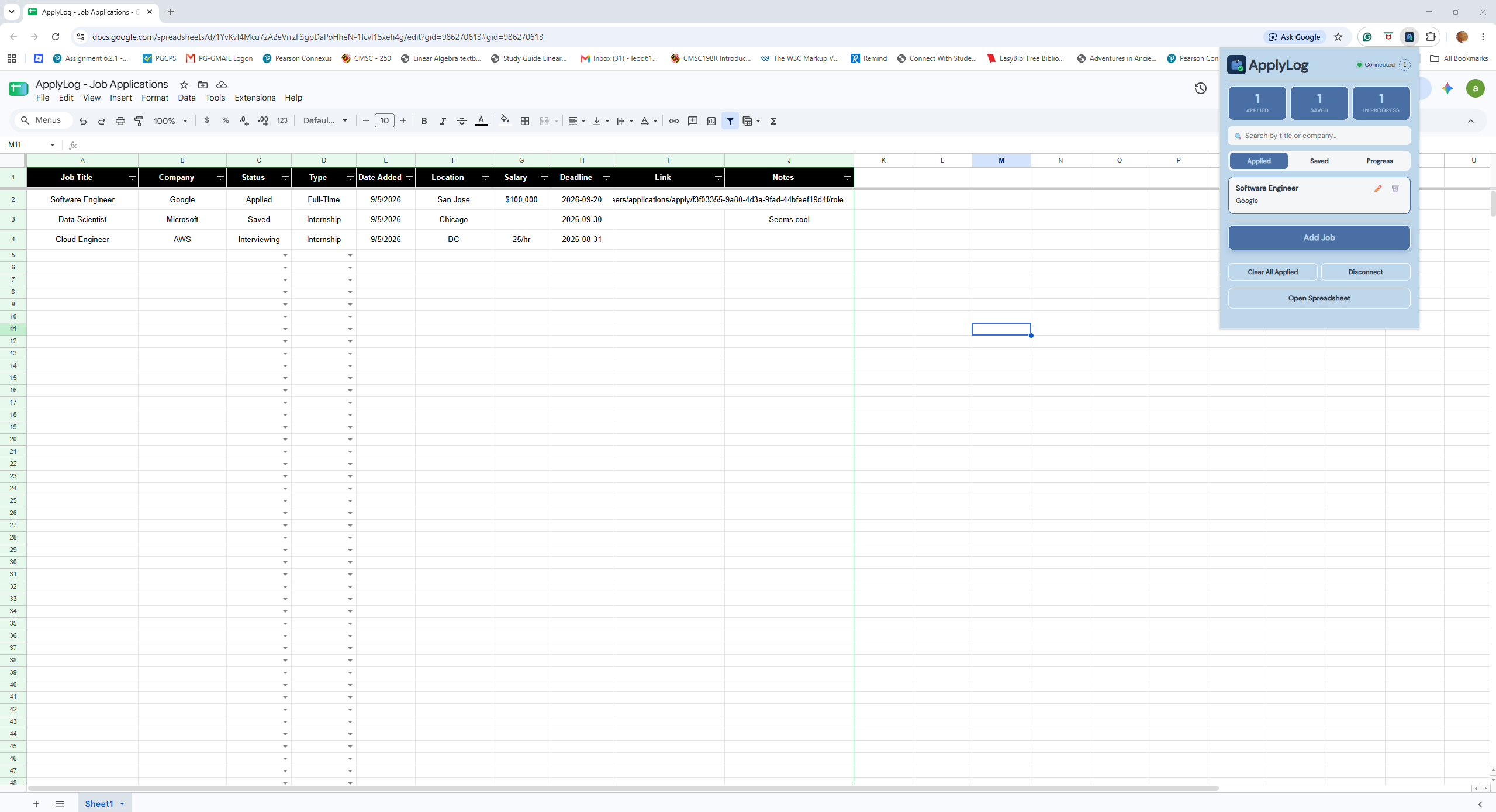Viewport: 1496px width, 812px height.
Task: Open the Extensions menu
Action: pyautogui.click(x=255, y=98)
